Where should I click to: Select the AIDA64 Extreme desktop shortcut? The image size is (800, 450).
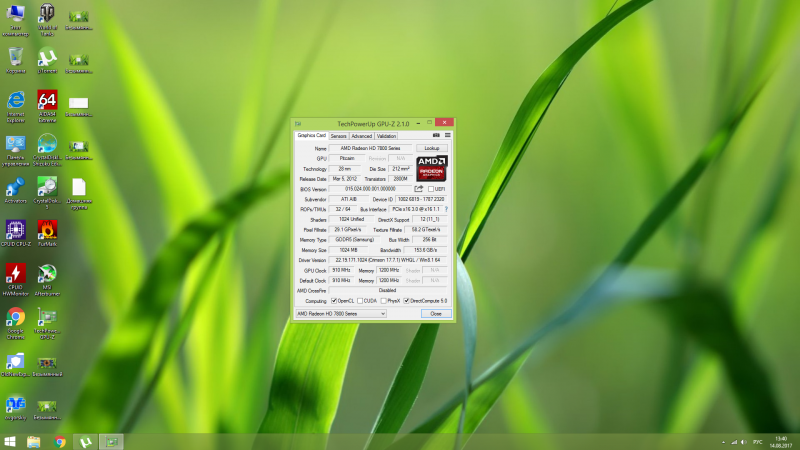point(47,107)
